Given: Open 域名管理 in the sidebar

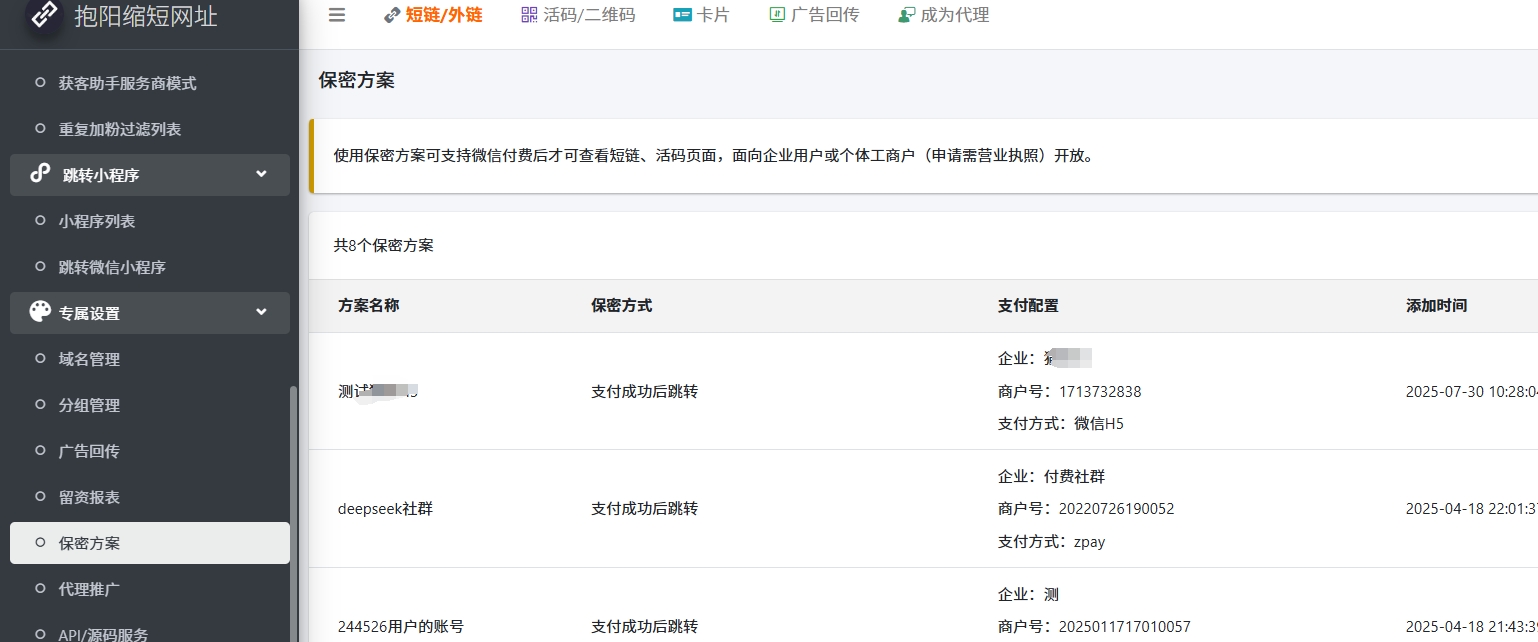Looking at the screenshot, I should tap(89, 359).
